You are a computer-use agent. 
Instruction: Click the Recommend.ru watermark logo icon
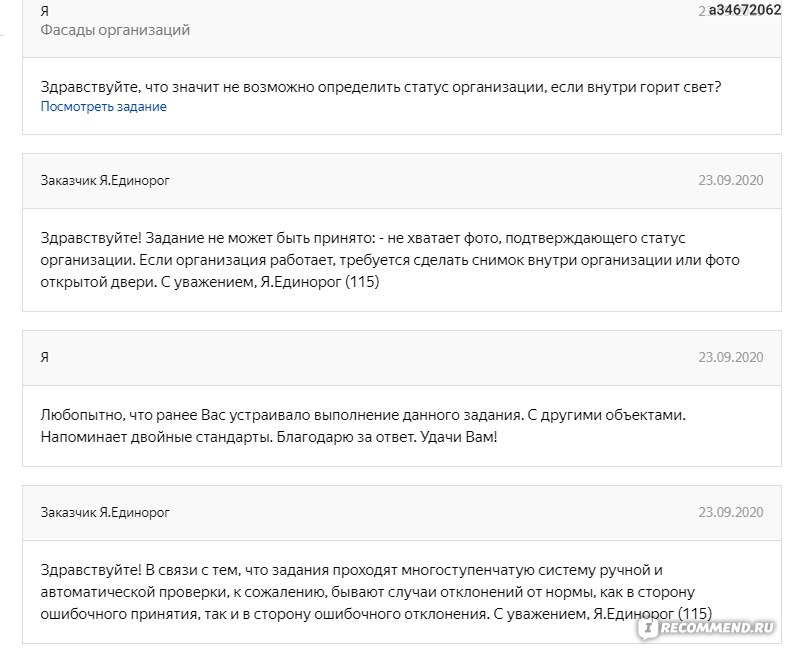coord(648,628)
